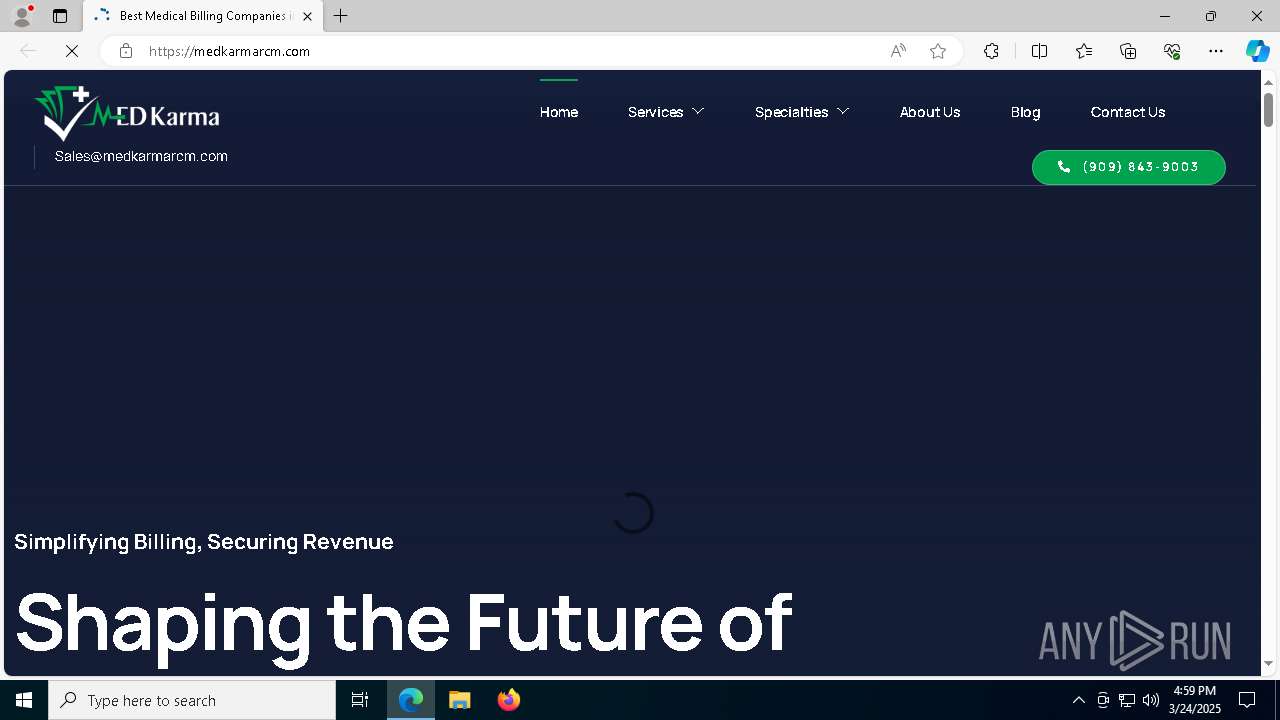Open Collections icon

point(1128,51)
